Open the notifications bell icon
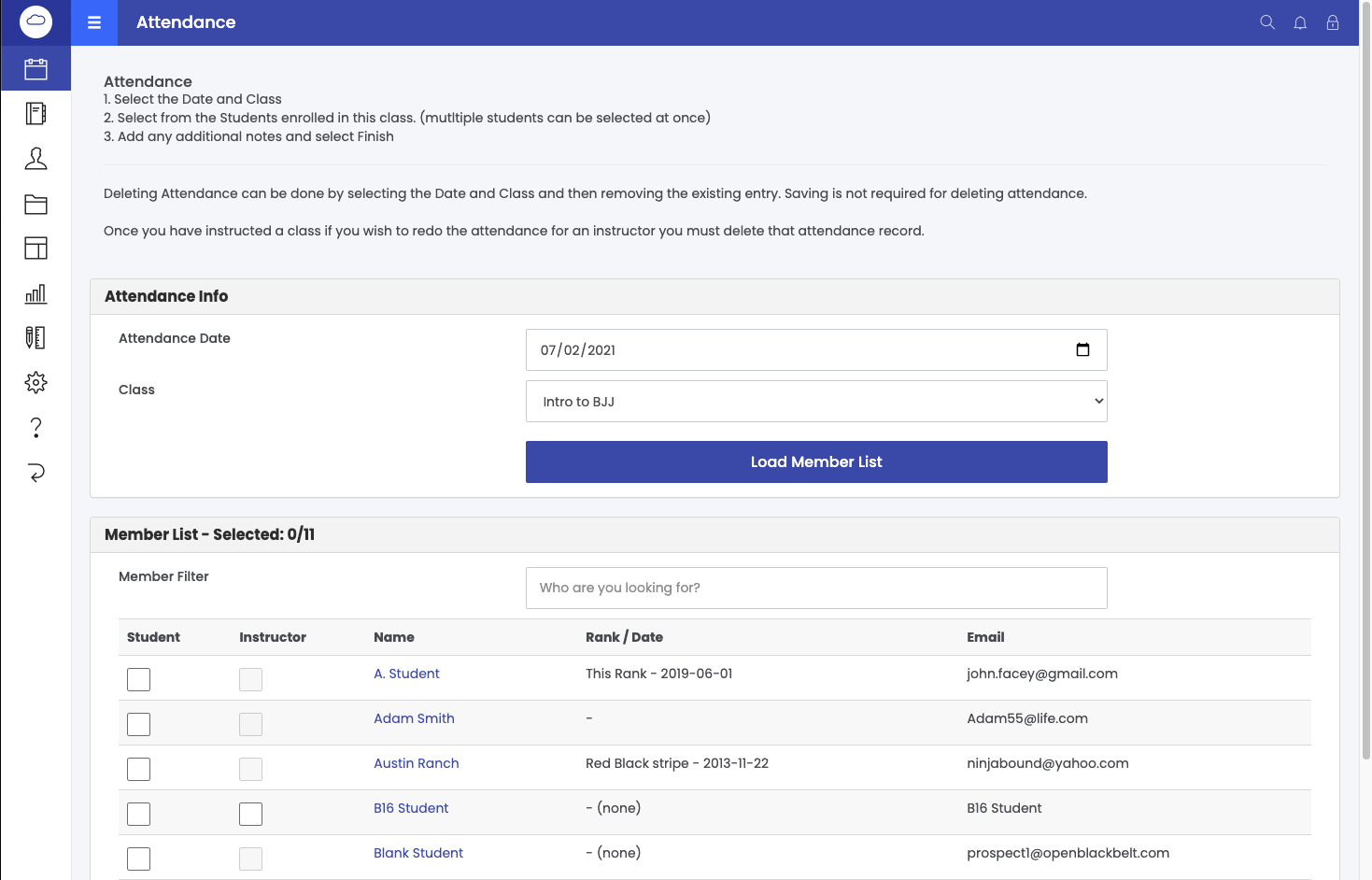This screenshot has height=880, width=1372. (1300, 22)
